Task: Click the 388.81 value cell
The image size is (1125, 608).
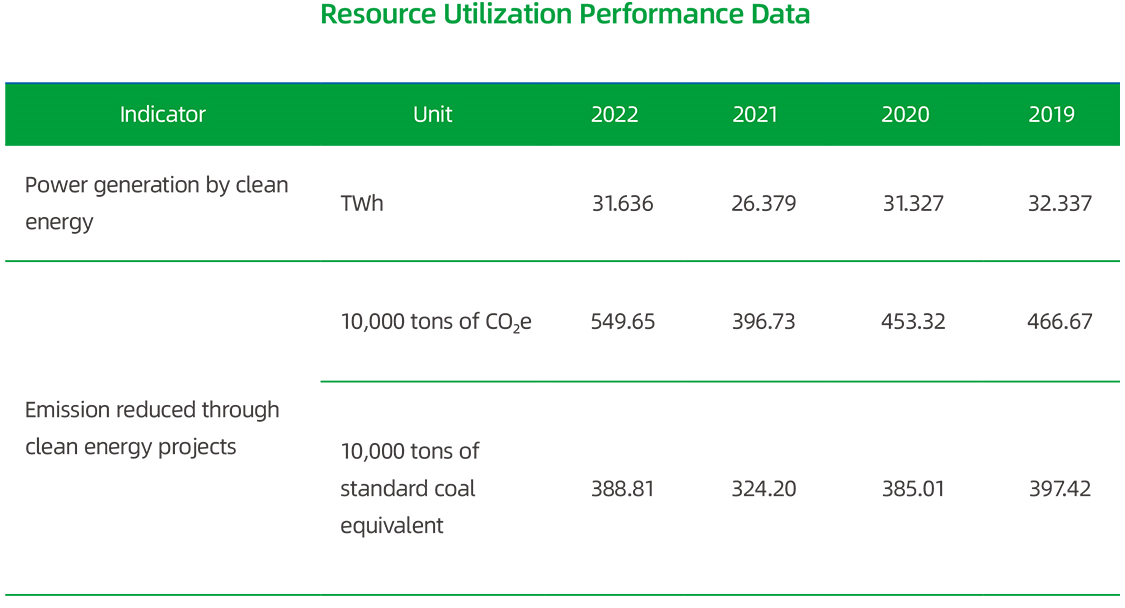Action: coord(622,489)
